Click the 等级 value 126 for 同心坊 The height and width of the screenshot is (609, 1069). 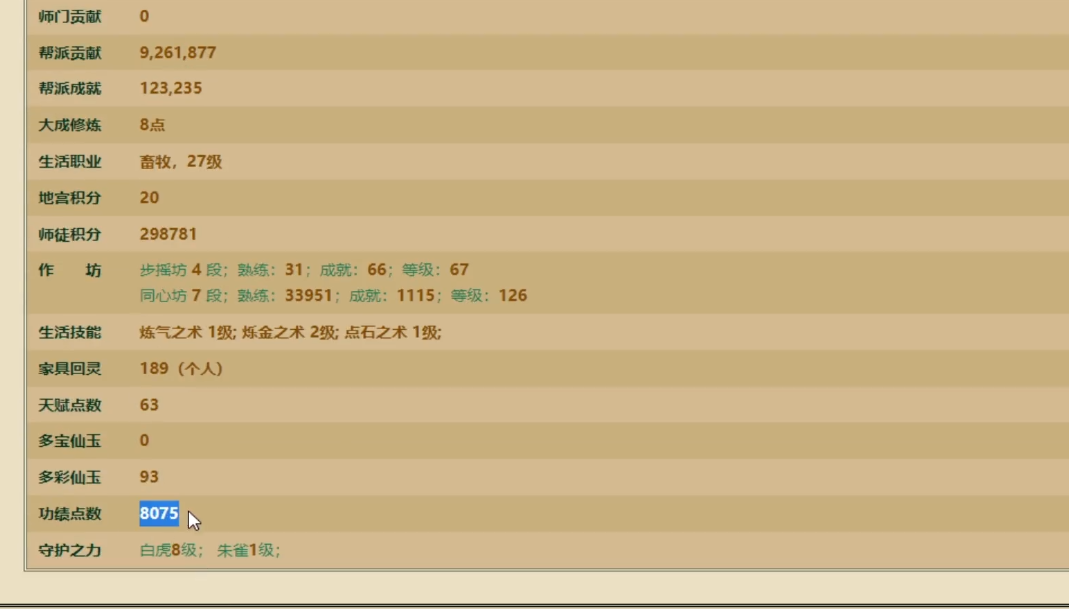point(512,296)
